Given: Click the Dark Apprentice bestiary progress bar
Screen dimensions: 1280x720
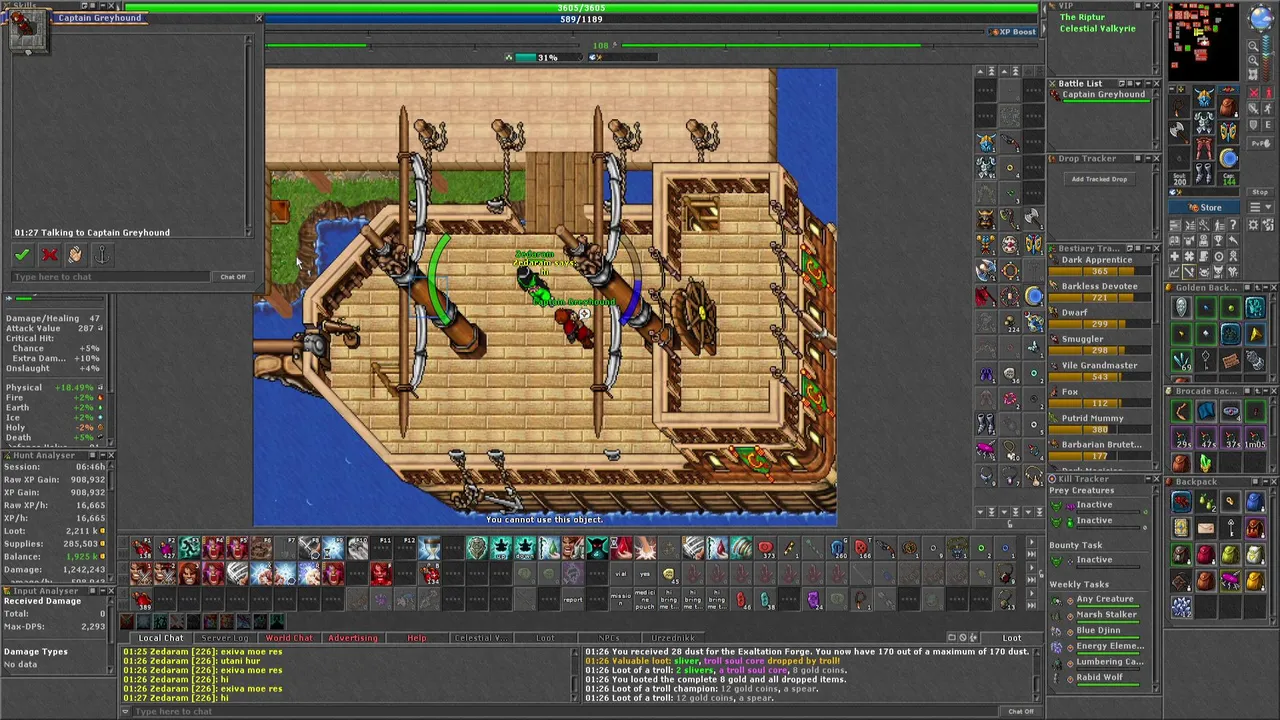Looking at the screenshot, I should pos(1099,272).
